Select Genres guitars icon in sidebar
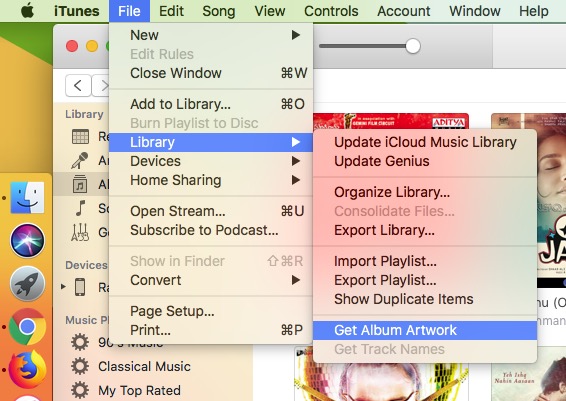The width and height of the screenshot is (566, 401). click(x=80, y=232)
